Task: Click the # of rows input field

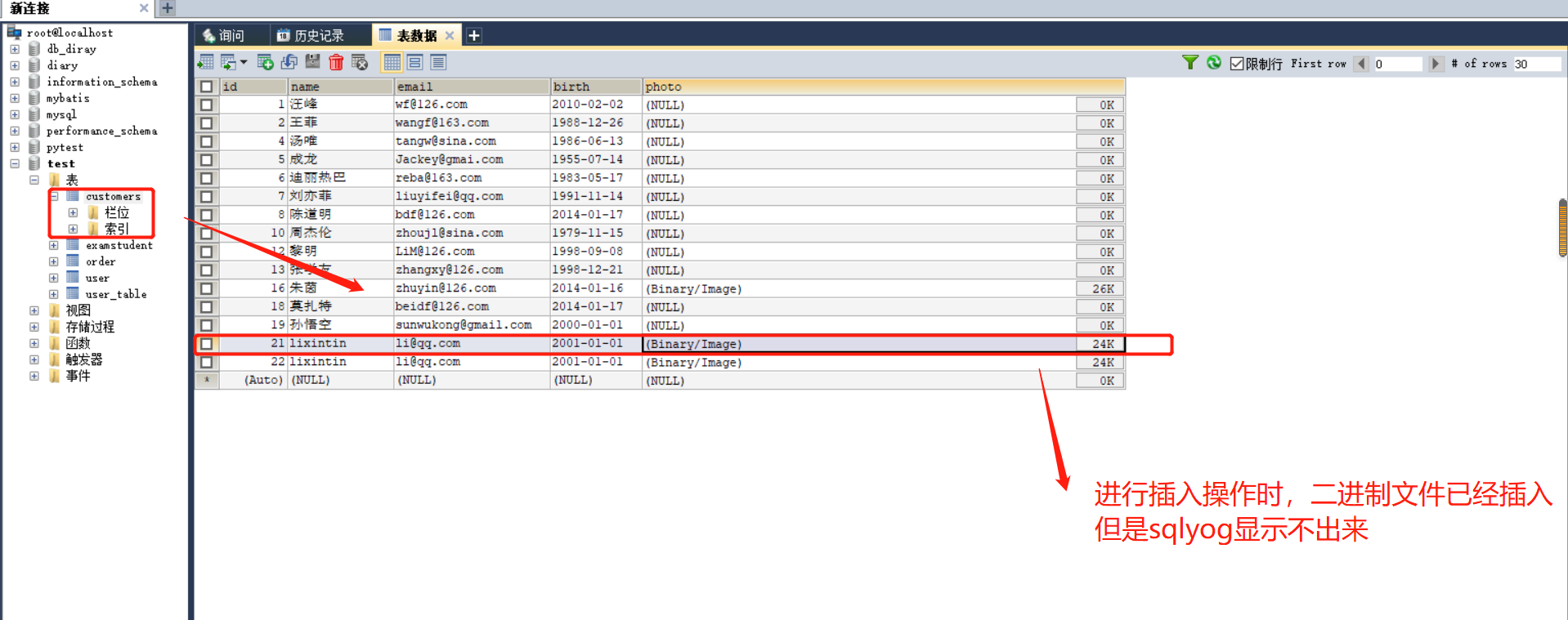Action: [x=1536, y=64]
